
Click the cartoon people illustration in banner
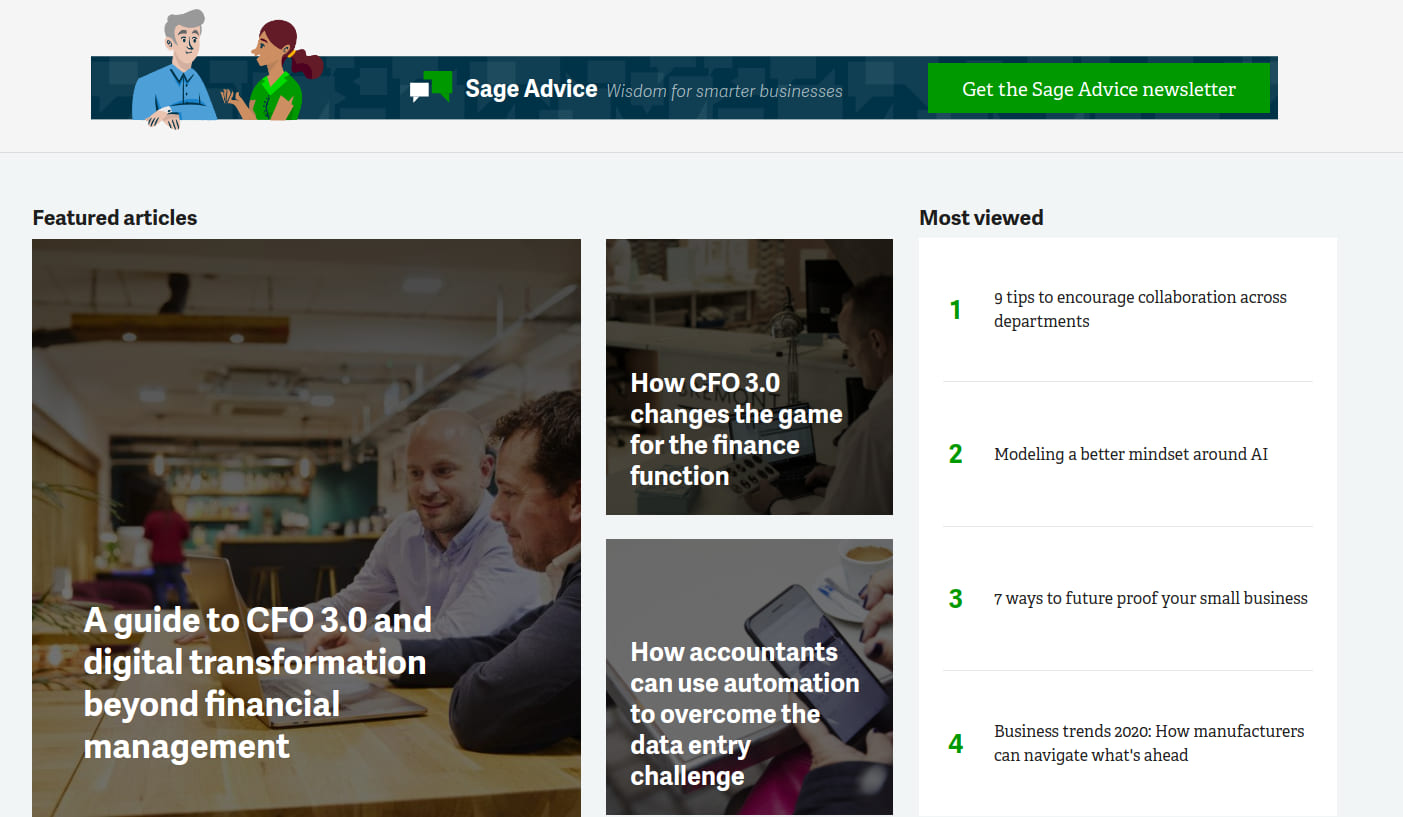click(228, 70)
